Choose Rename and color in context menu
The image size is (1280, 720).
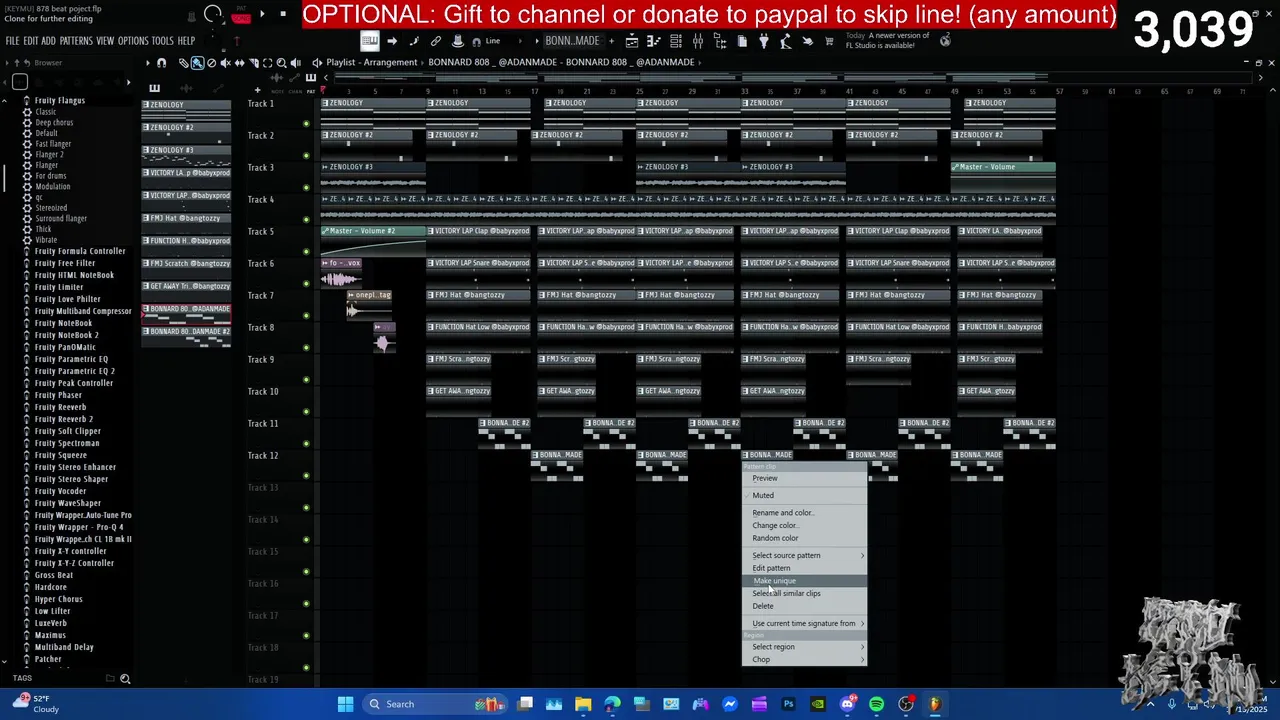point(804,513)
